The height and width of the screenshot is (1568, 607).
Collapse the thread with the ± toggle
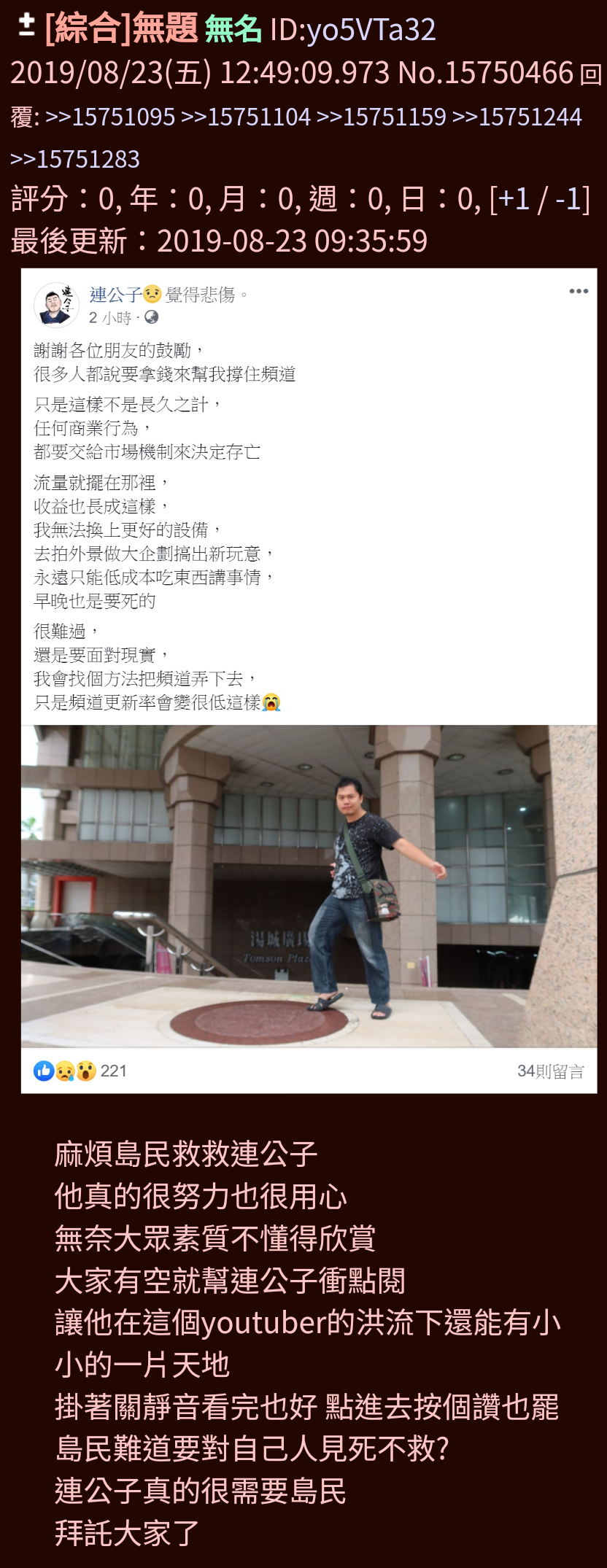pos(26,26)
